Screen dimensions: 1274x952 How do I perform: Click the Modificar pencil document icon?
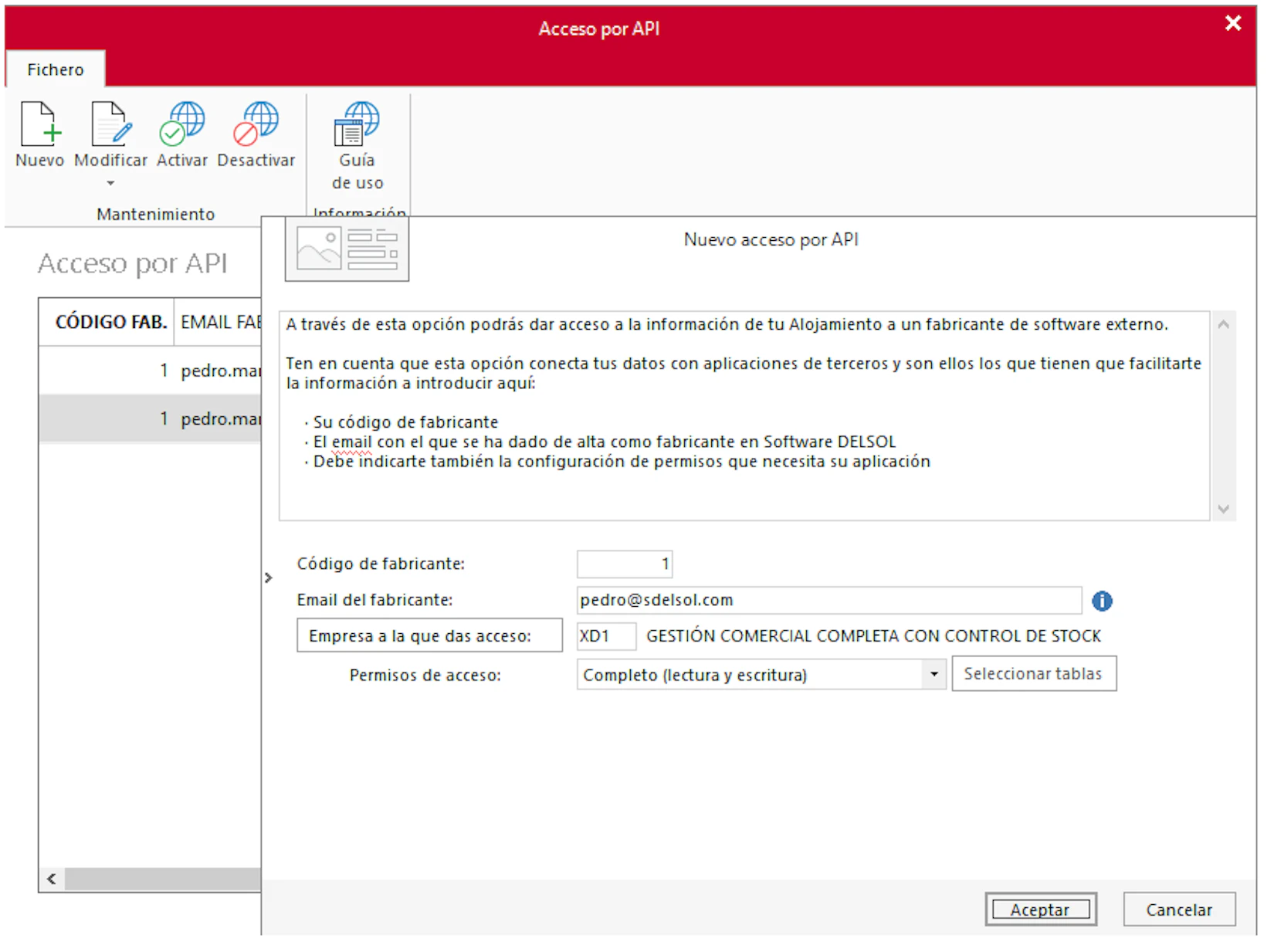point(110,124)
